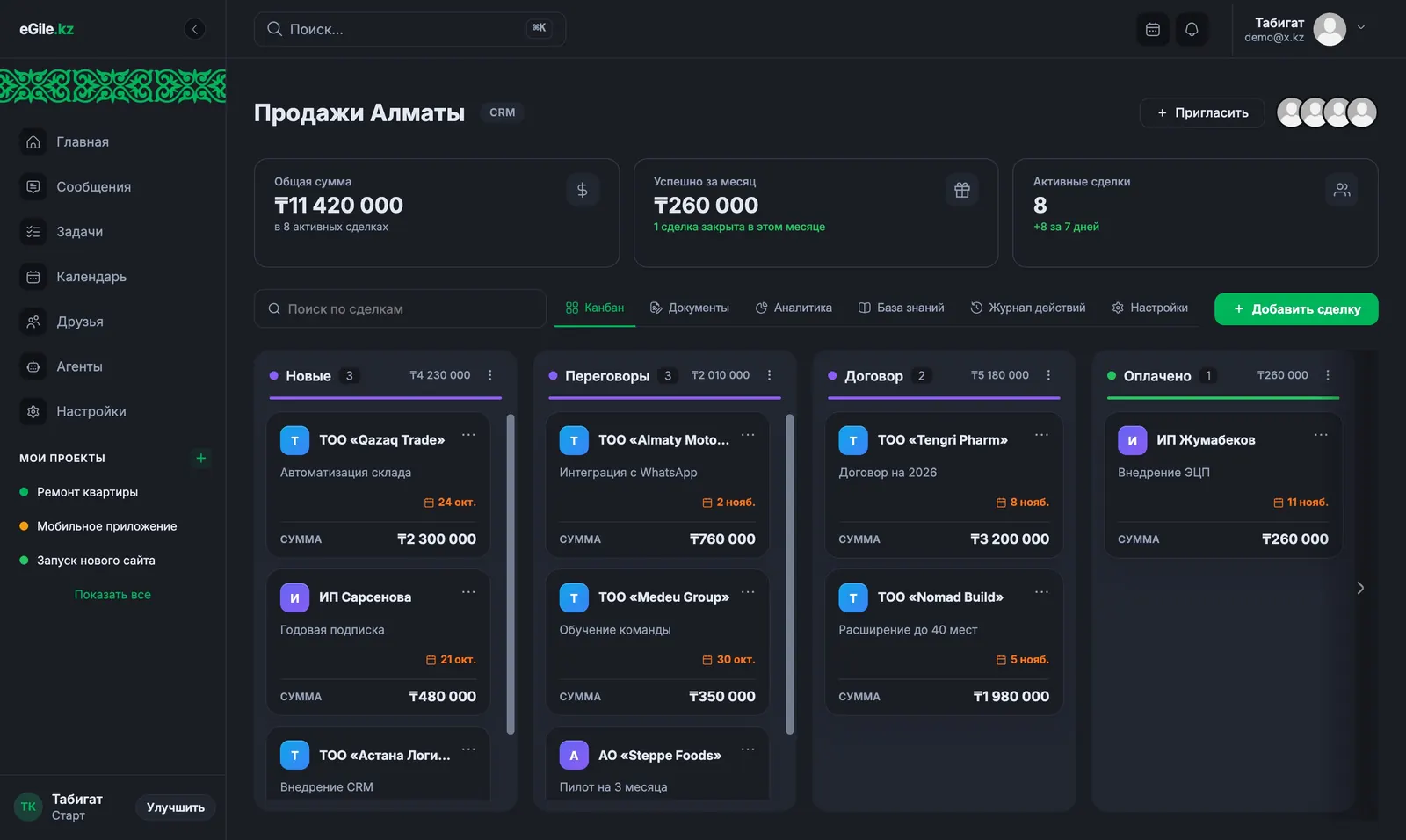Click the Поиск по сделкам field
The width and height of the screenshot is (1406, 840).
tap(400, 309)
